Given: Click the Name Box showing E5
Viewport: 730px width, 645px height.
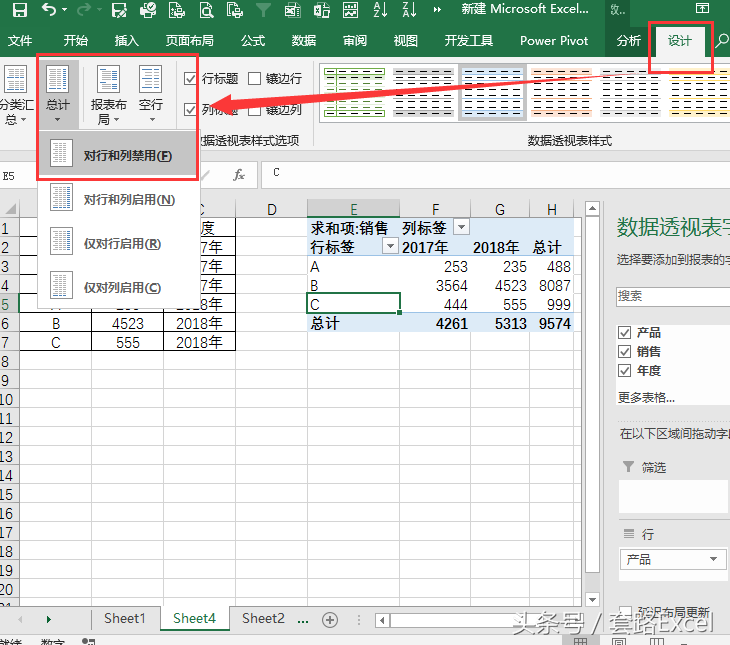Looking at the screenshot, I should point(19,176).
